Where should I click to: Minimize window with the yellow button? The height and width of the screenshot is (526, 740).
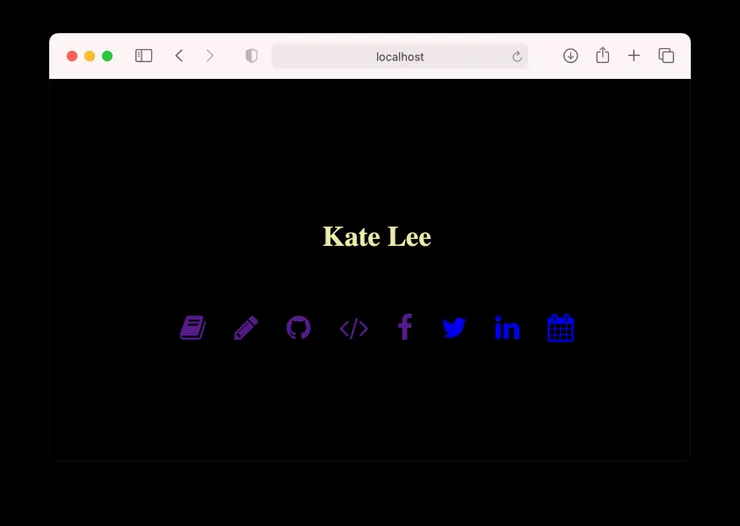(90, 56)
